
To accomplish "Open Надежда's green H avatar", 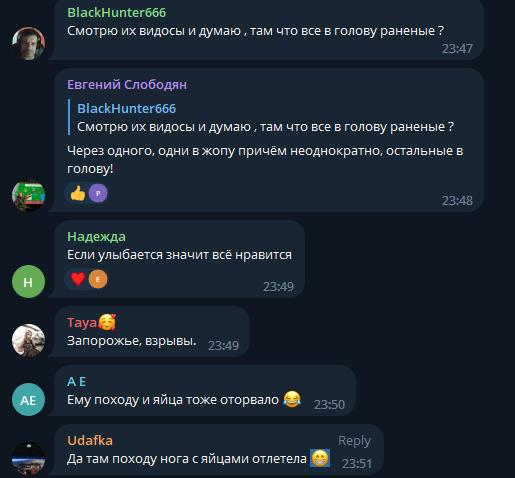I will 28,281.
